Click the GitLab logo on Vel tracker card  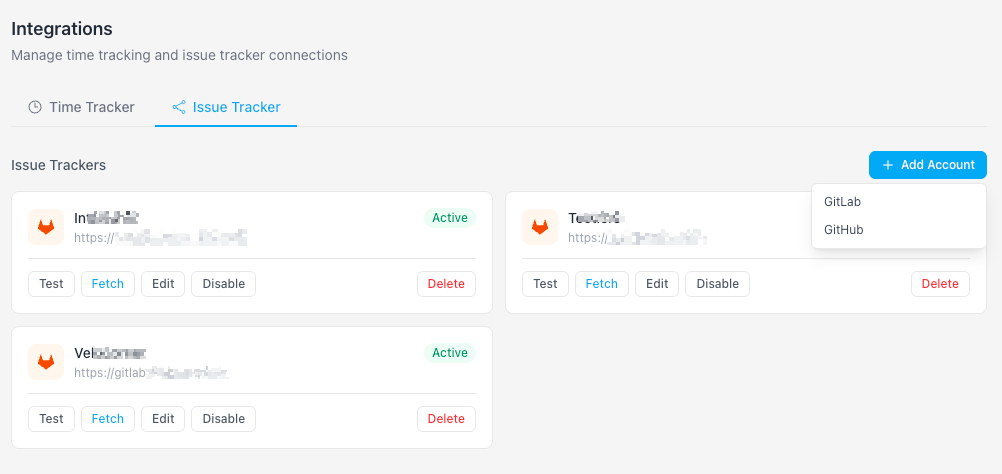(46, 362)
